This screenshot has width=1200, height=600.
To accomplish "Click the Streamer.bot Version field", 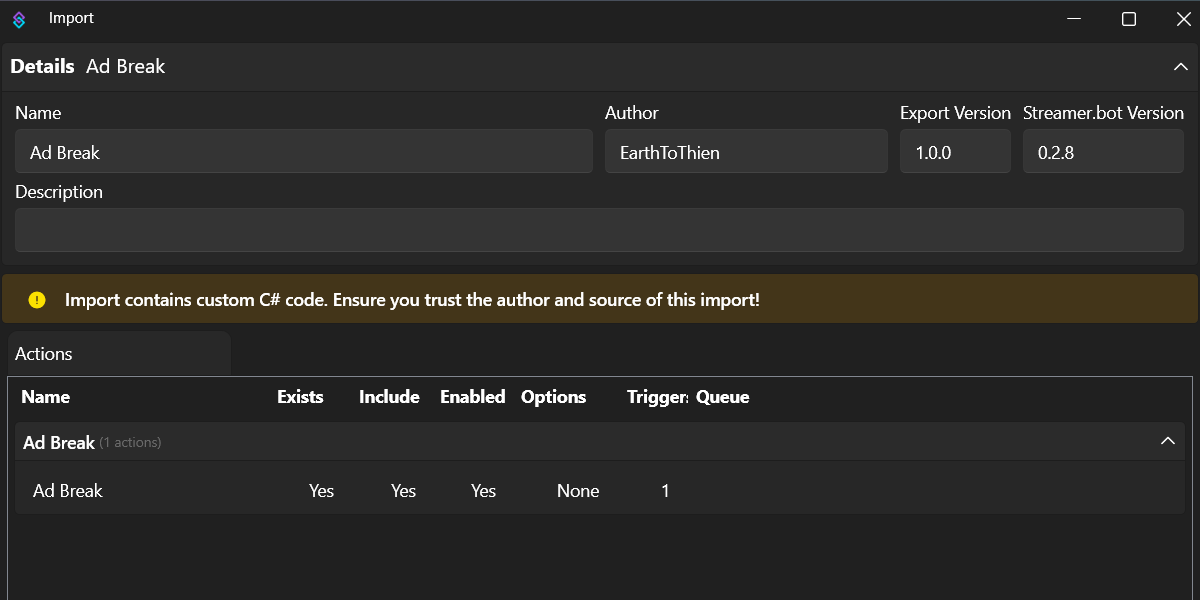I will [1102, 152].
